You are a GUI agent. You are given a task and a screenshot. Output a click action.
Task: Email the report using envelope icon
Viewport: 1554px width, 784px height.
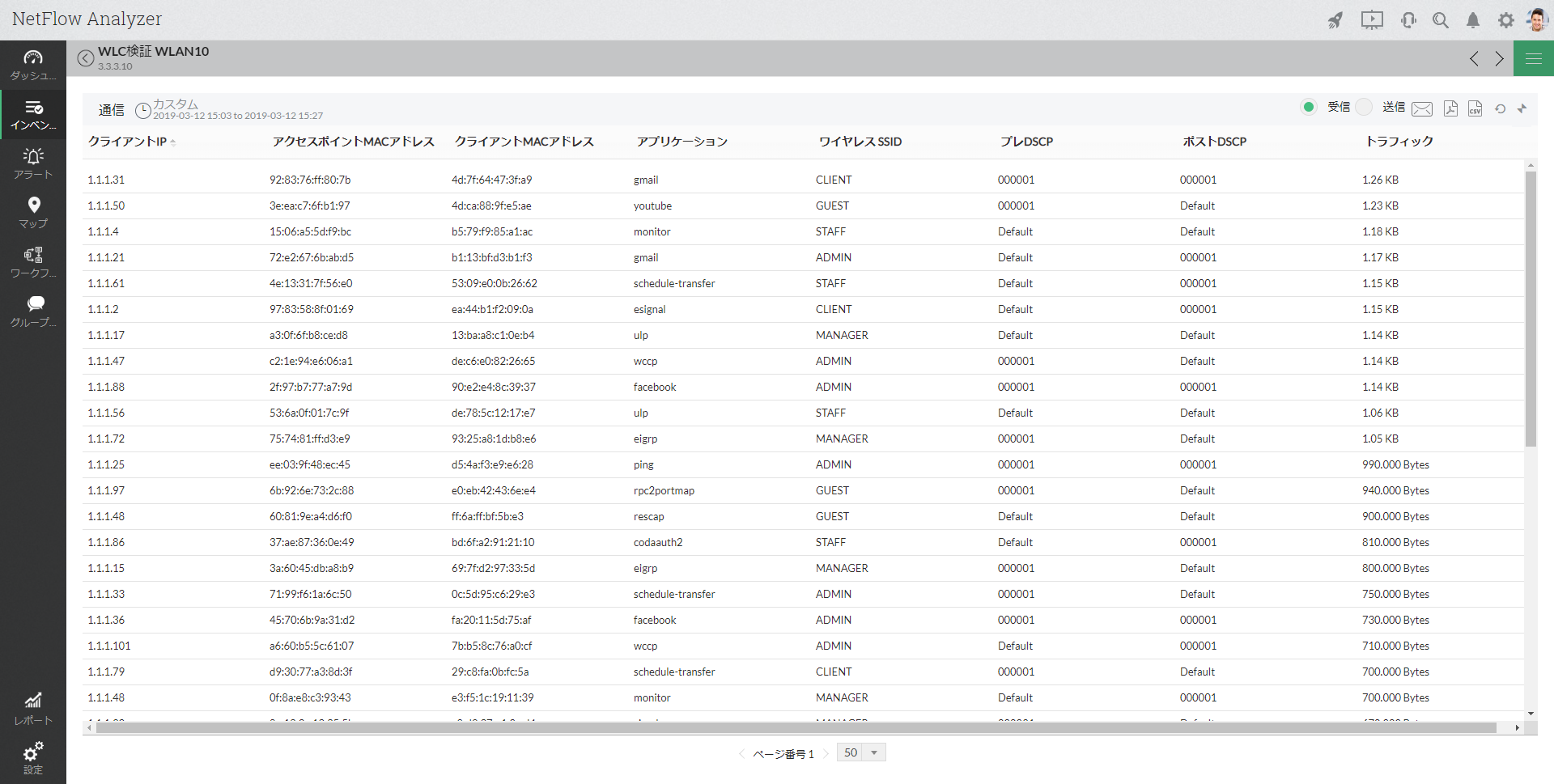pos(1422,108)
